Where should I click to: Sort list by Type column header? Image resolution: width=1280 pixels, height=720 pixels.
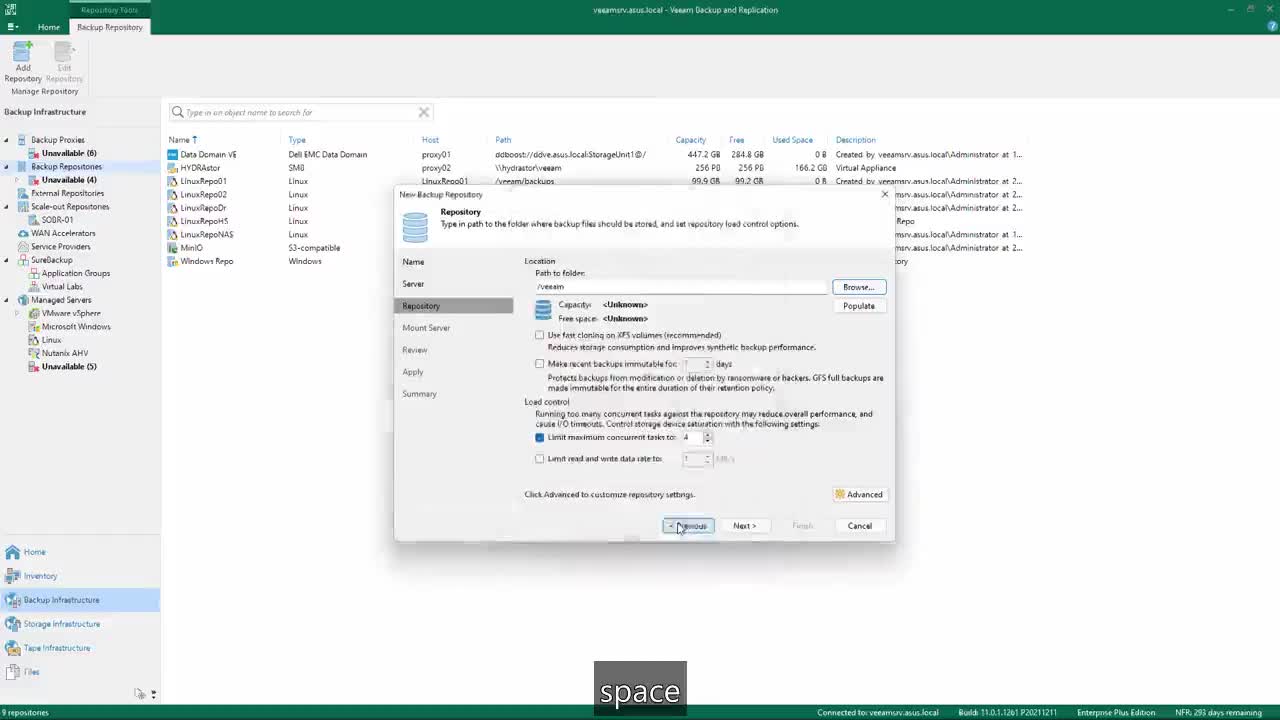pyautogui.click(x=297, y=140)
